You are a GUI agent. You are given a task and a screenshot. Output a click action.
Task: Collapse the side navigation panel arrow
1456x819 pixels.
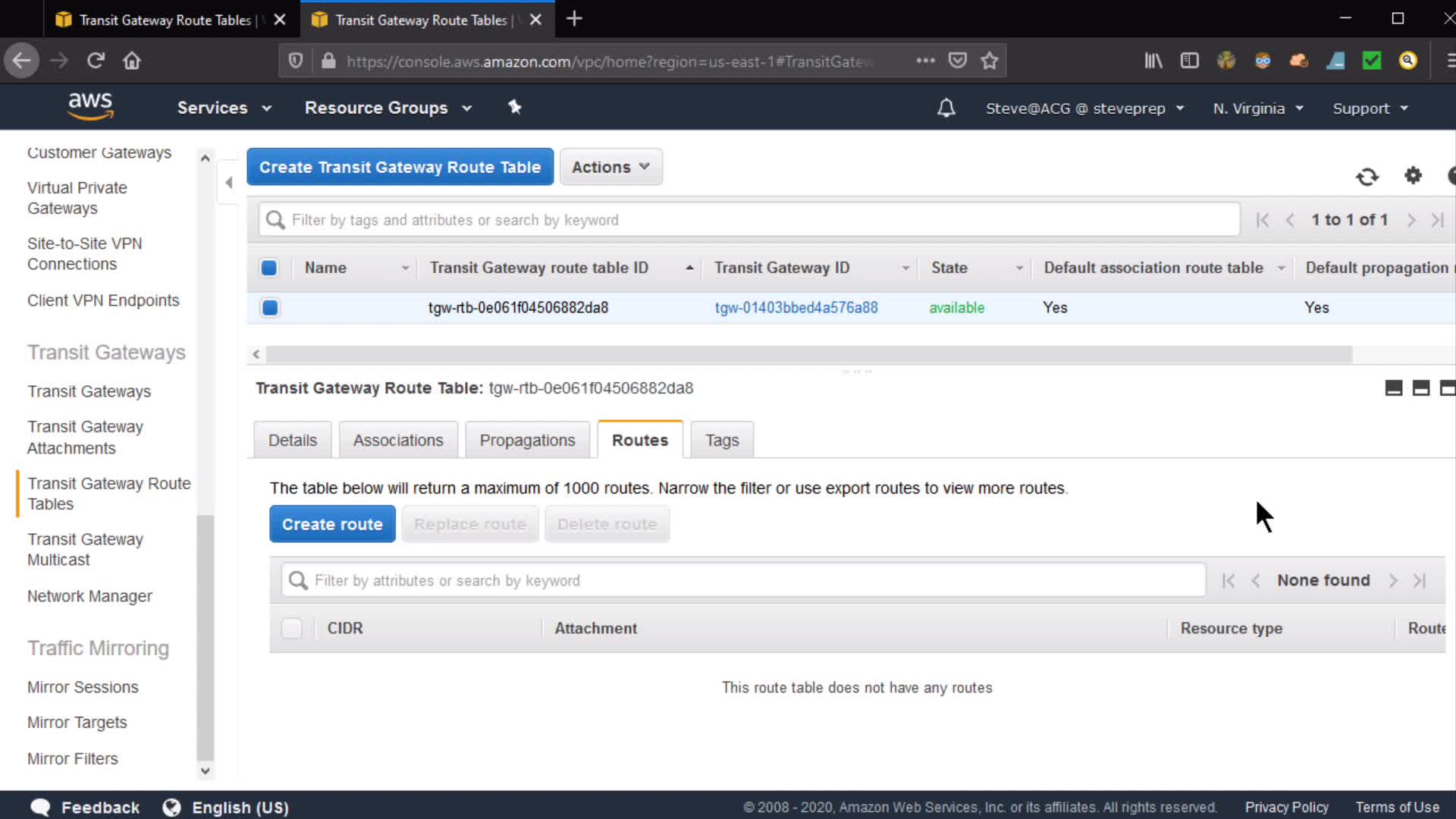pyautogui.click(x=228, y=182)
